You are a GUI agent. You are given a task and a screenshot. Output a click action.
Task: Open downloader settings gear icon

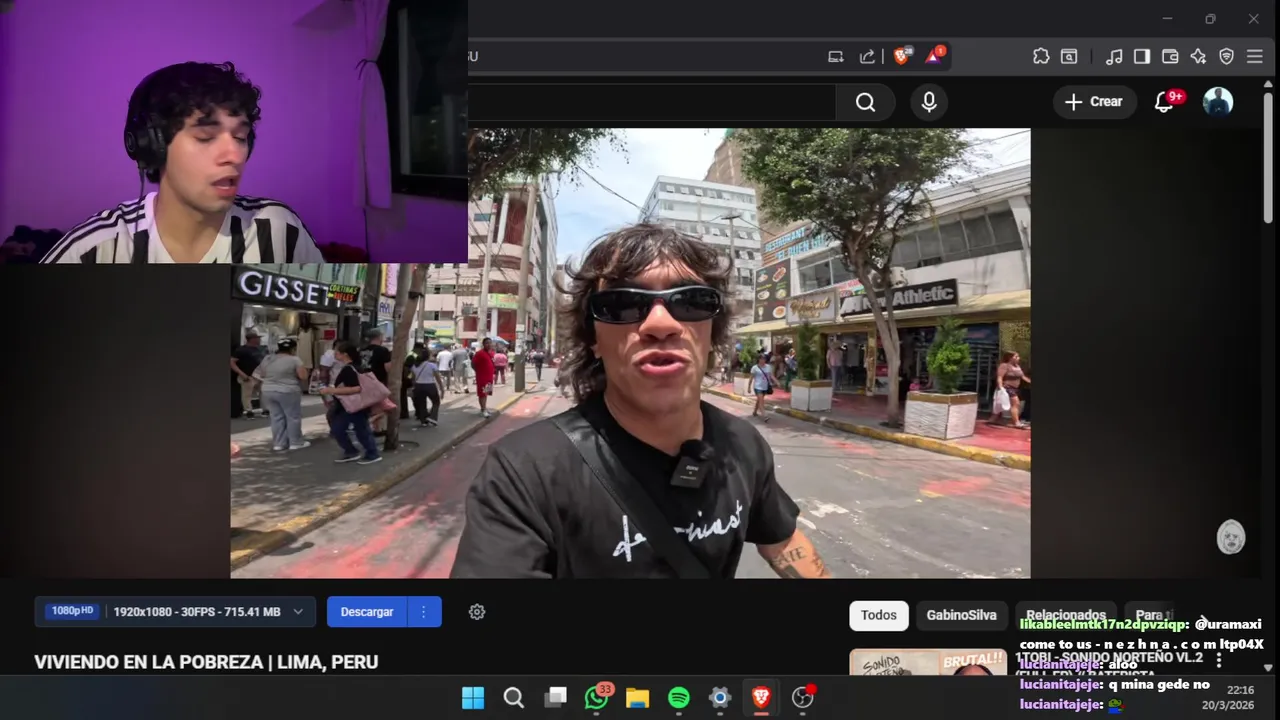pyautogui.click(x=477, y=612)
